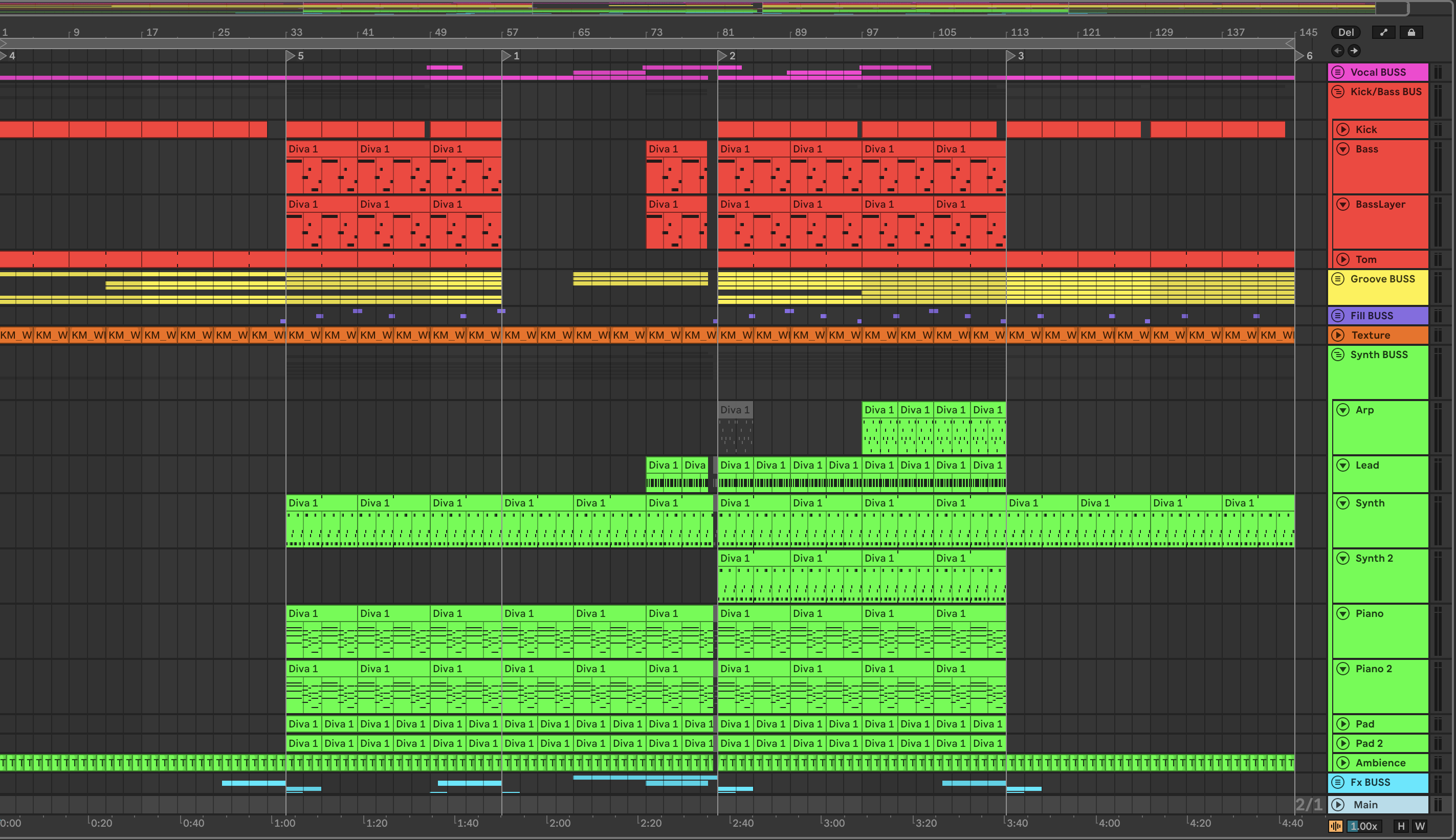Select the Ambience track title
Image resolution: width=1456 pixels, height=840 pixels.
(1380, 763)
